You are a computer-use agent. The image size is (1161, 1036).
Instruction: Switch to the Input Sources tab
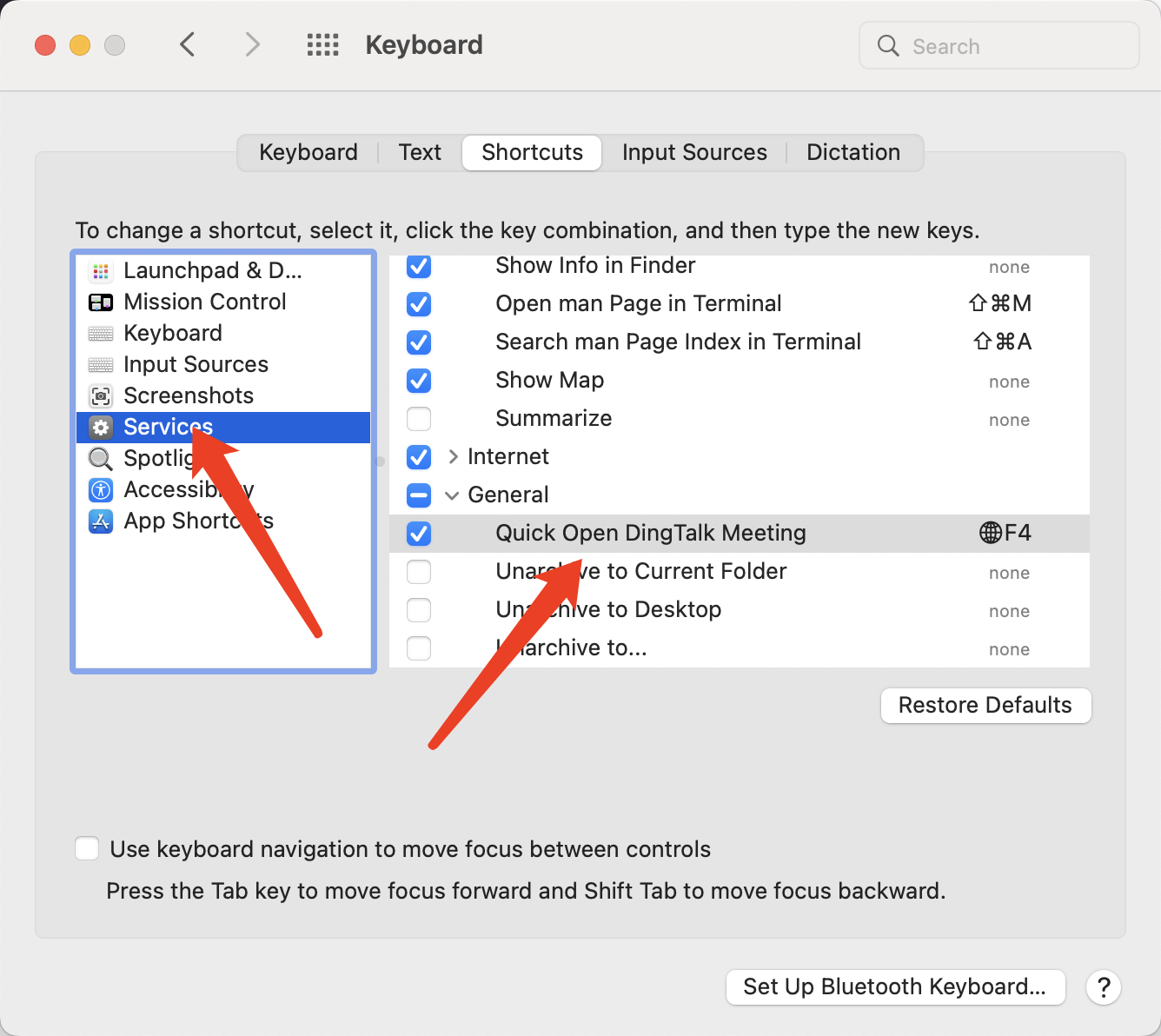694,153
